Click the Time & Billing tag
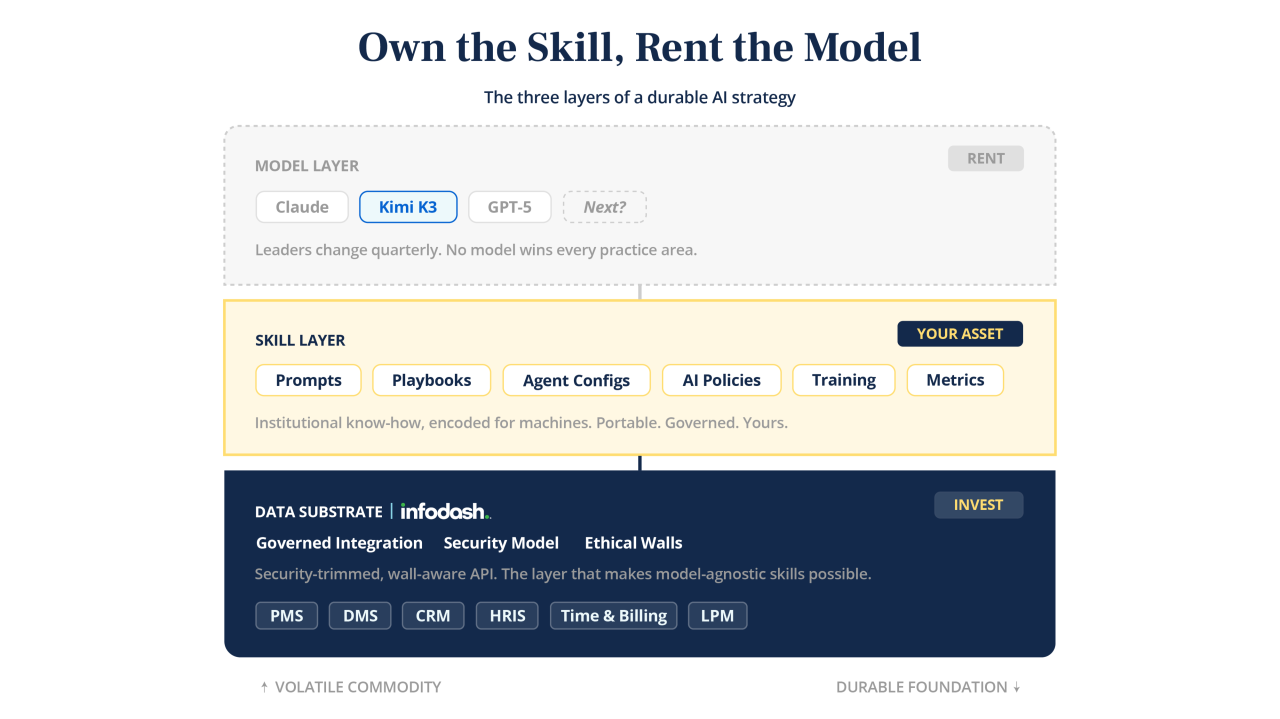This screenshot has height=719, width=1280. (614, 615)
